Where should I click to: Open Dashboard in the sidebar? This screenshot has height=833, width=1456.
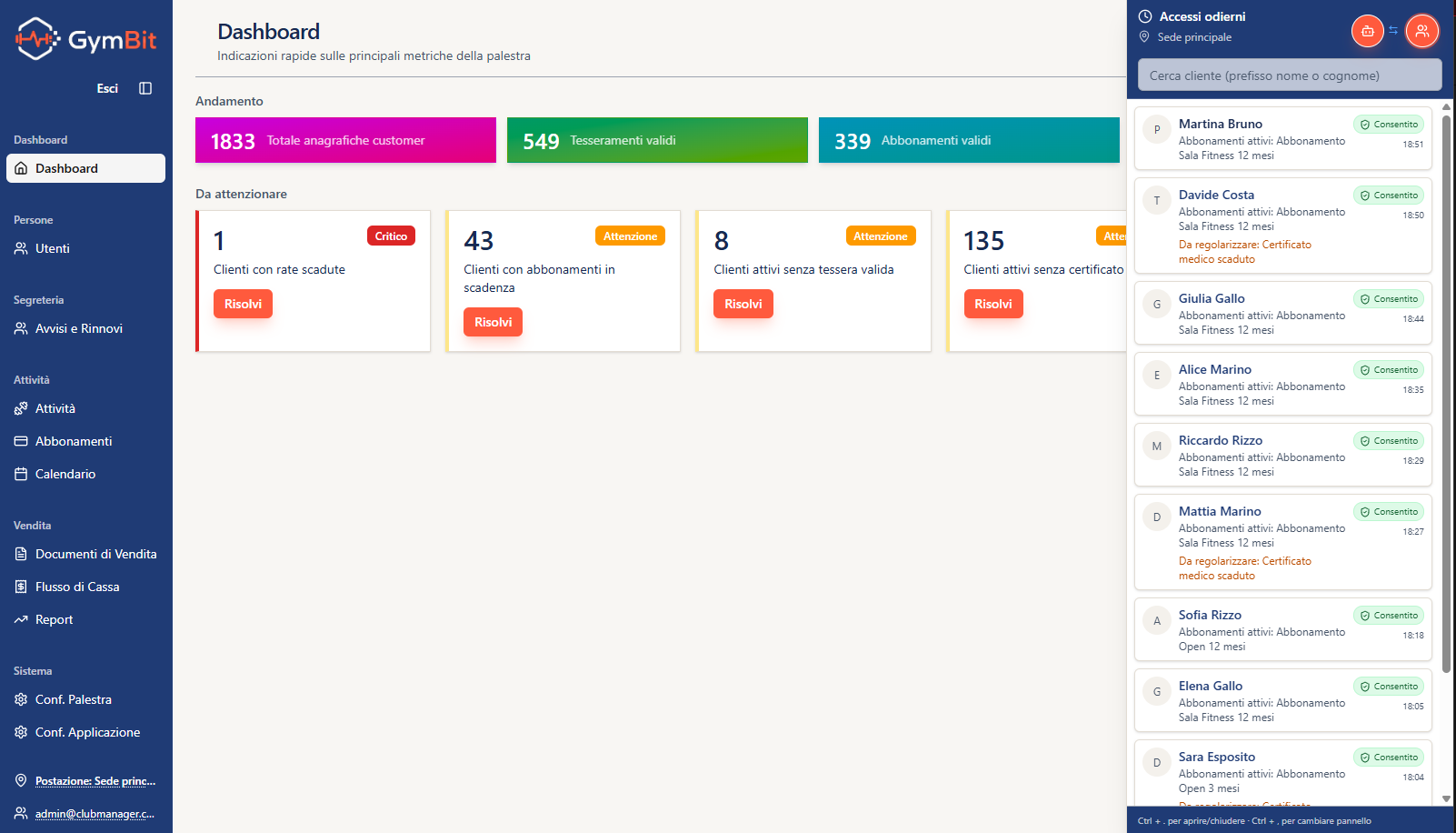85,168
